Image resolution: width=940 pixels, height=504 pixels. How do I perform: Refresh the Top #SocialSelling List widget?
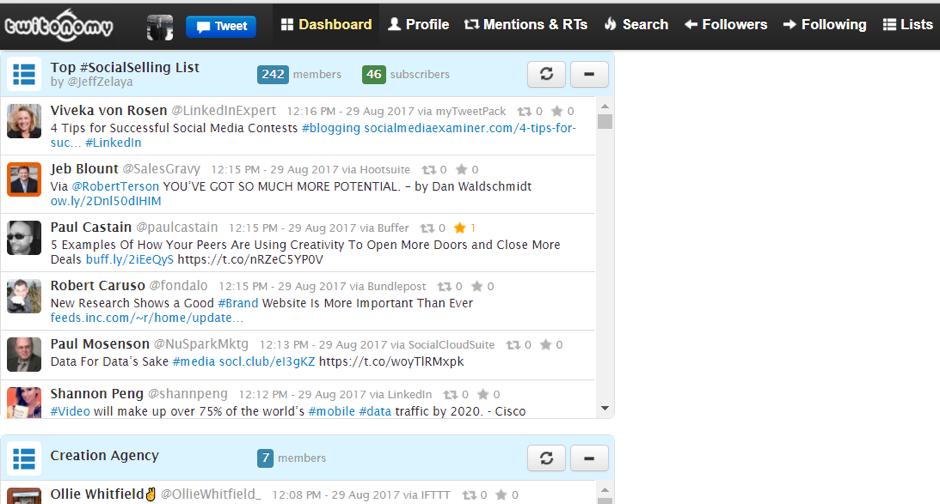[x=546, y=74]
